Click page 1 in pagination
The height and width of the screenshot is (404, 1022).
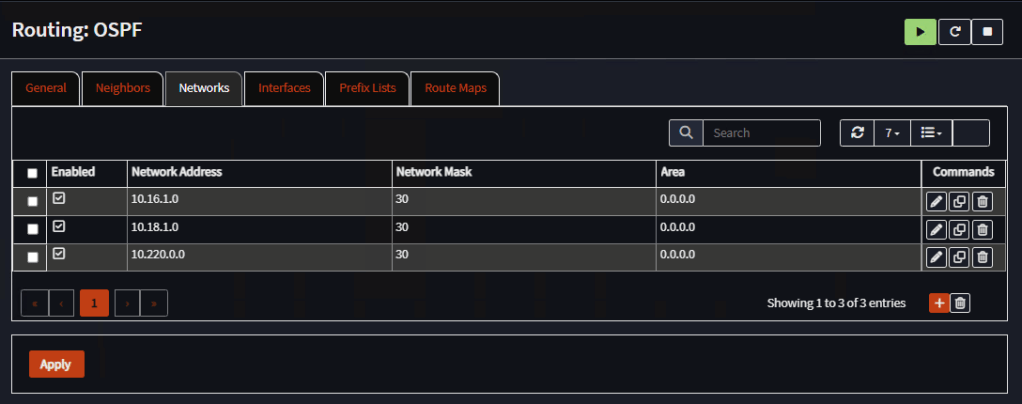(94, 302)
